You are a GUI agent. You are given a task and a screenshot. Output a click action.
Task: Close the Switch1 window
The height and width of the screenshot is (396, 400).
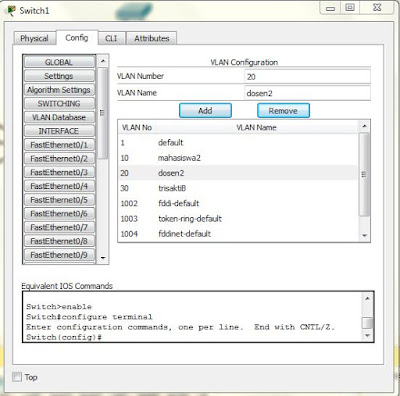click(x=377, y=8)
